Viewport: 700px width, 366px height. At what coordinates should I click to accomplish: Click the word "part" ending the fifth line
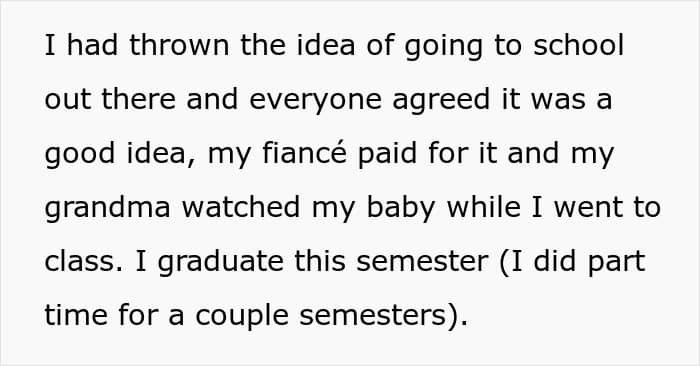pyautogui.click(x=617, y=262)
